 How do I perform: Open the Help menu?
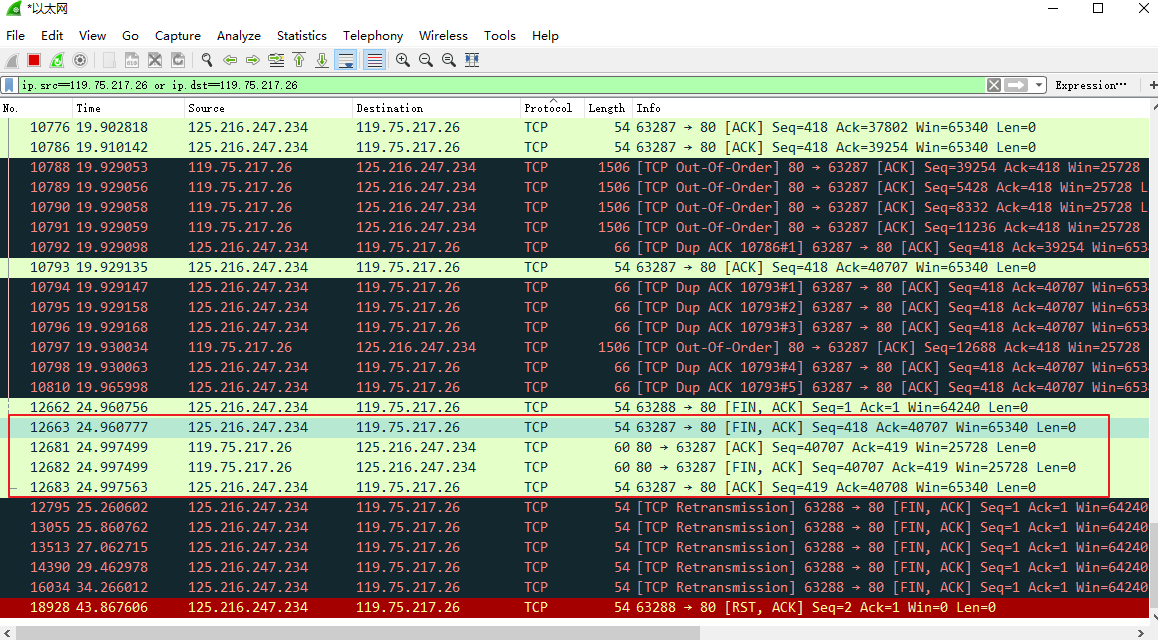(545, 35)
